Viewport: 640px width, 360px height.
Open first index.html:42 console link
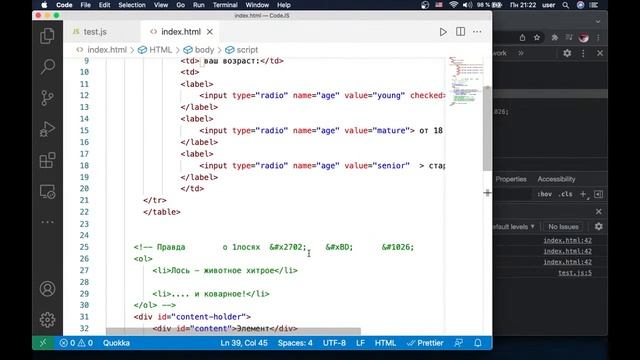click(567, 240)
